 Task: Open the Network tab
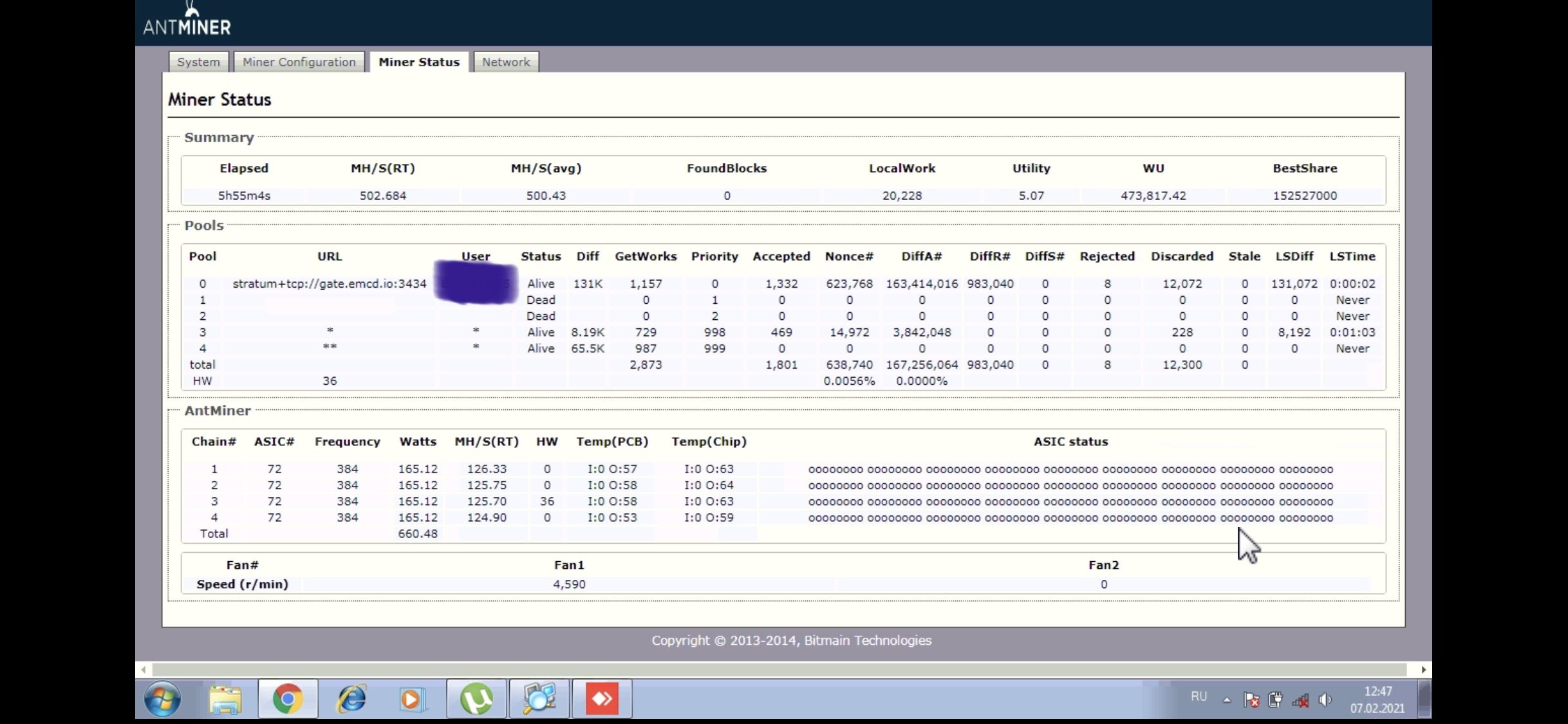(506, 62)
